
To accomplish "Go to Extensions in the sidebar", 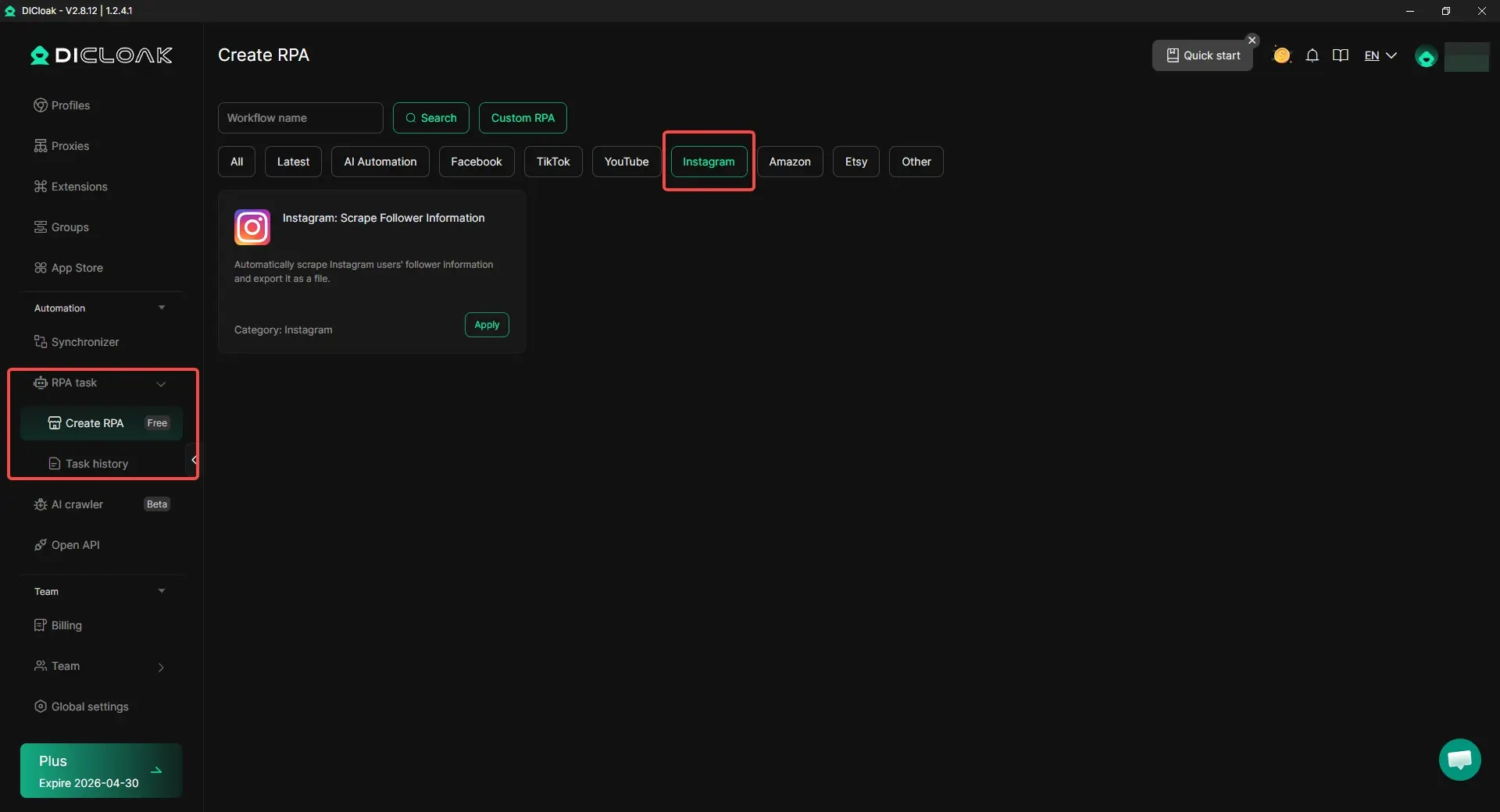I will point(79,187).
